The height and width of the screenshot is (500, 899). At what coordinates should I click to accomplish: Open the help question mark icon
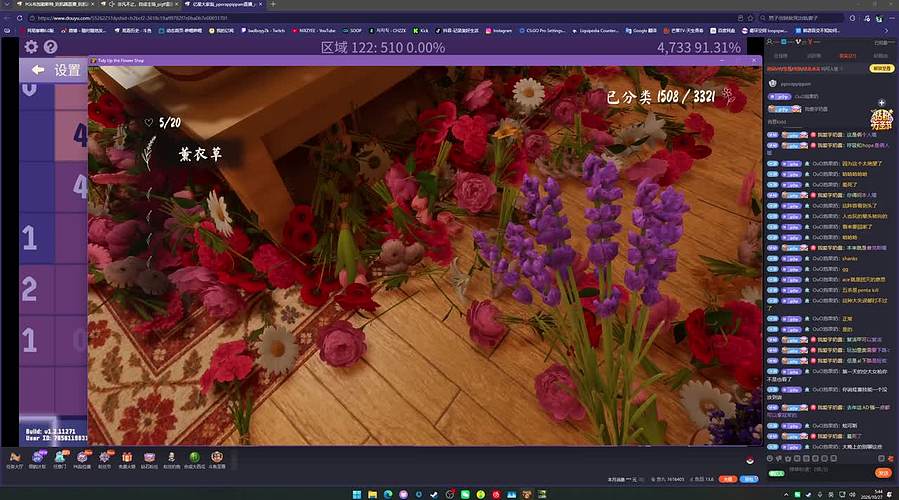click(50, 46)
